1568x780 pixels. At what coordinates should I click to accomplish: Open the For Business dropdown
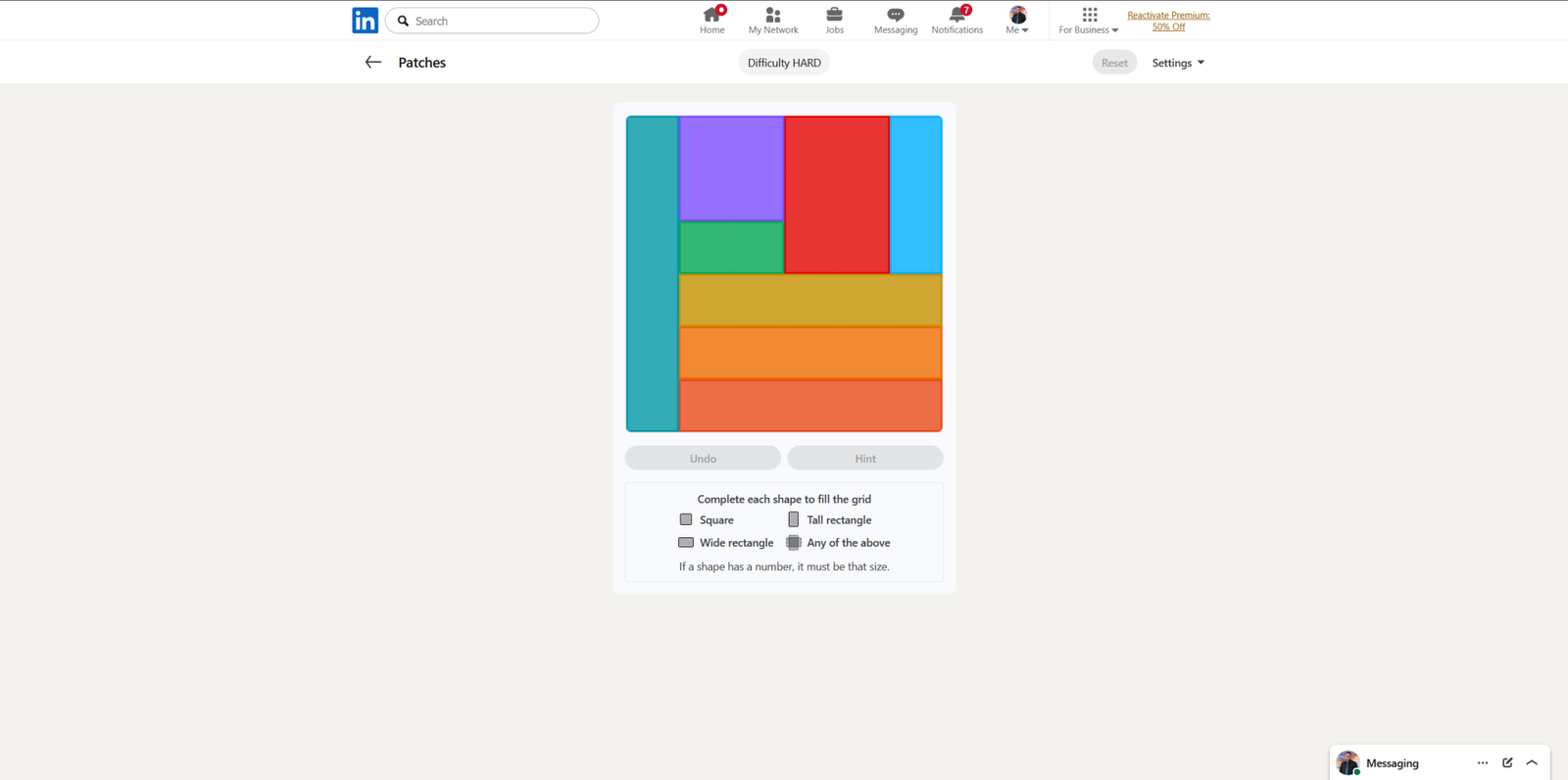(1089, 20)
